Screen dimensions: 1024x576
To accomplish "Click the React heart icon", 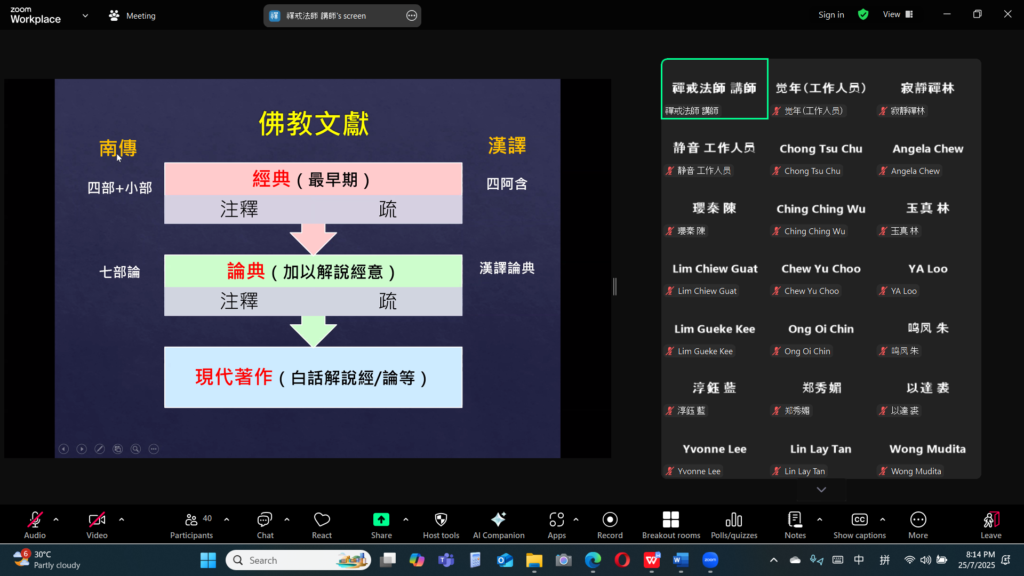I will pos(322,524).
